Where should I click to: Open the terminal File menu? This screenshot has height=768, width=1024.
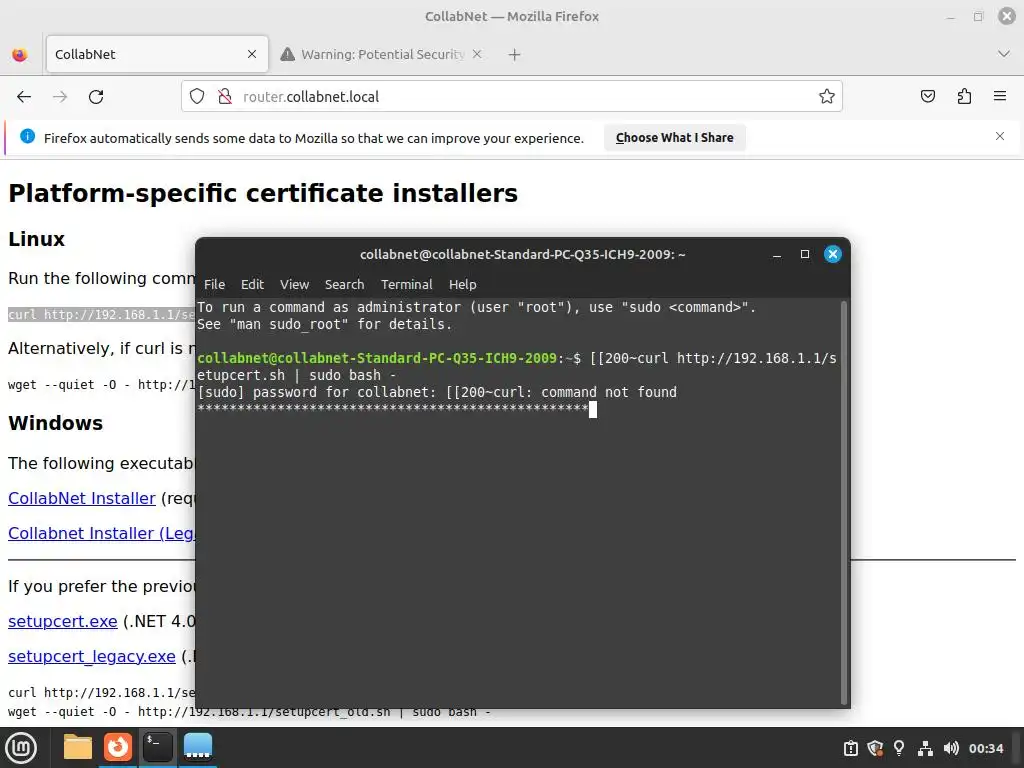click(x=214, y=285)
